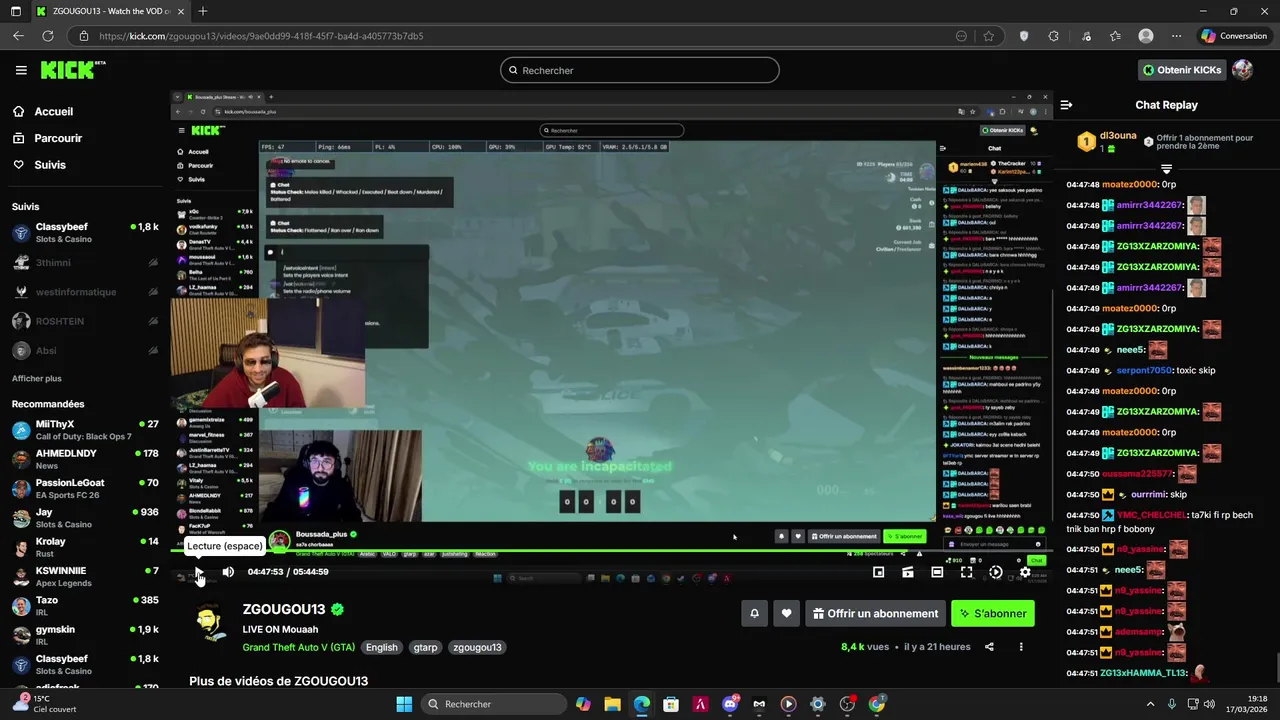The image size is (1280, 720).
Task: Enter fullscreen on the video
Action: coord(966,572)
